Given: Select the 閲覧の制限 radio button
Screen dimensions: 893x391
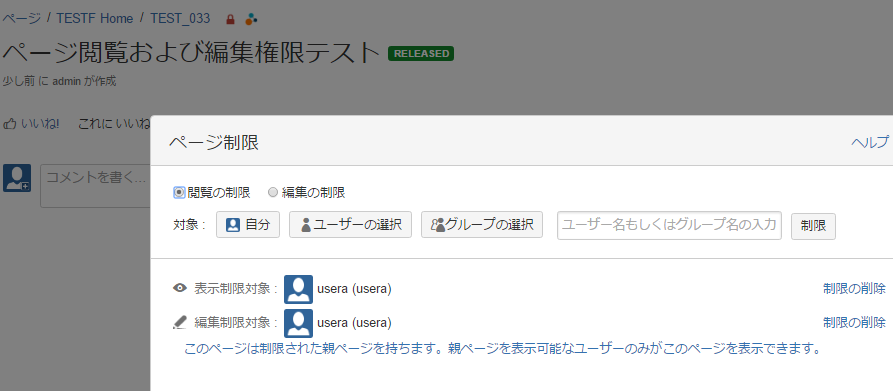Looking at the screenshot, I should click(x=179, y=193).
